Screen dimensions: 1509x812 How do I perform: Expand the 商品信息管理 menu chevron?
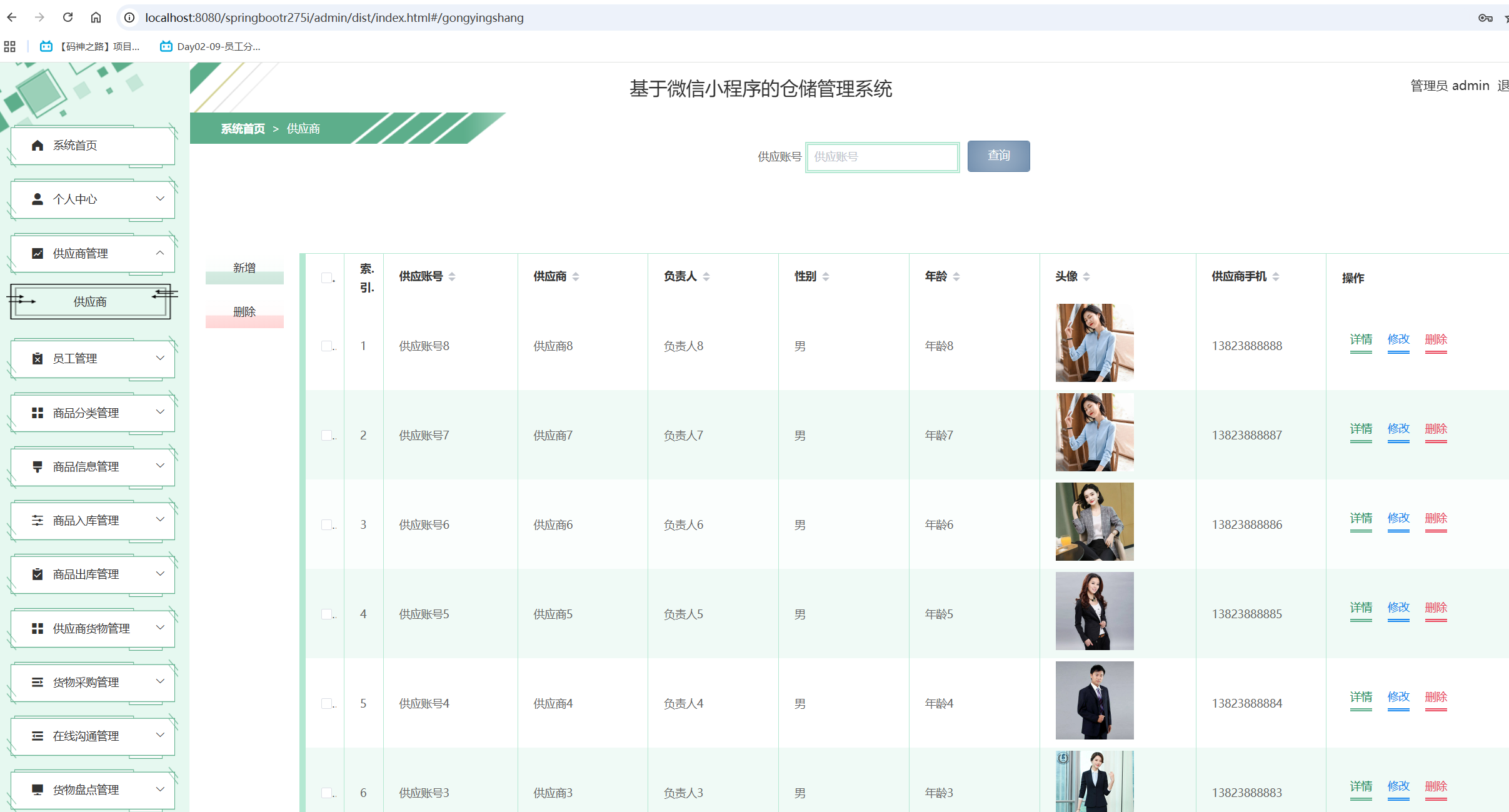click(160, 466)
